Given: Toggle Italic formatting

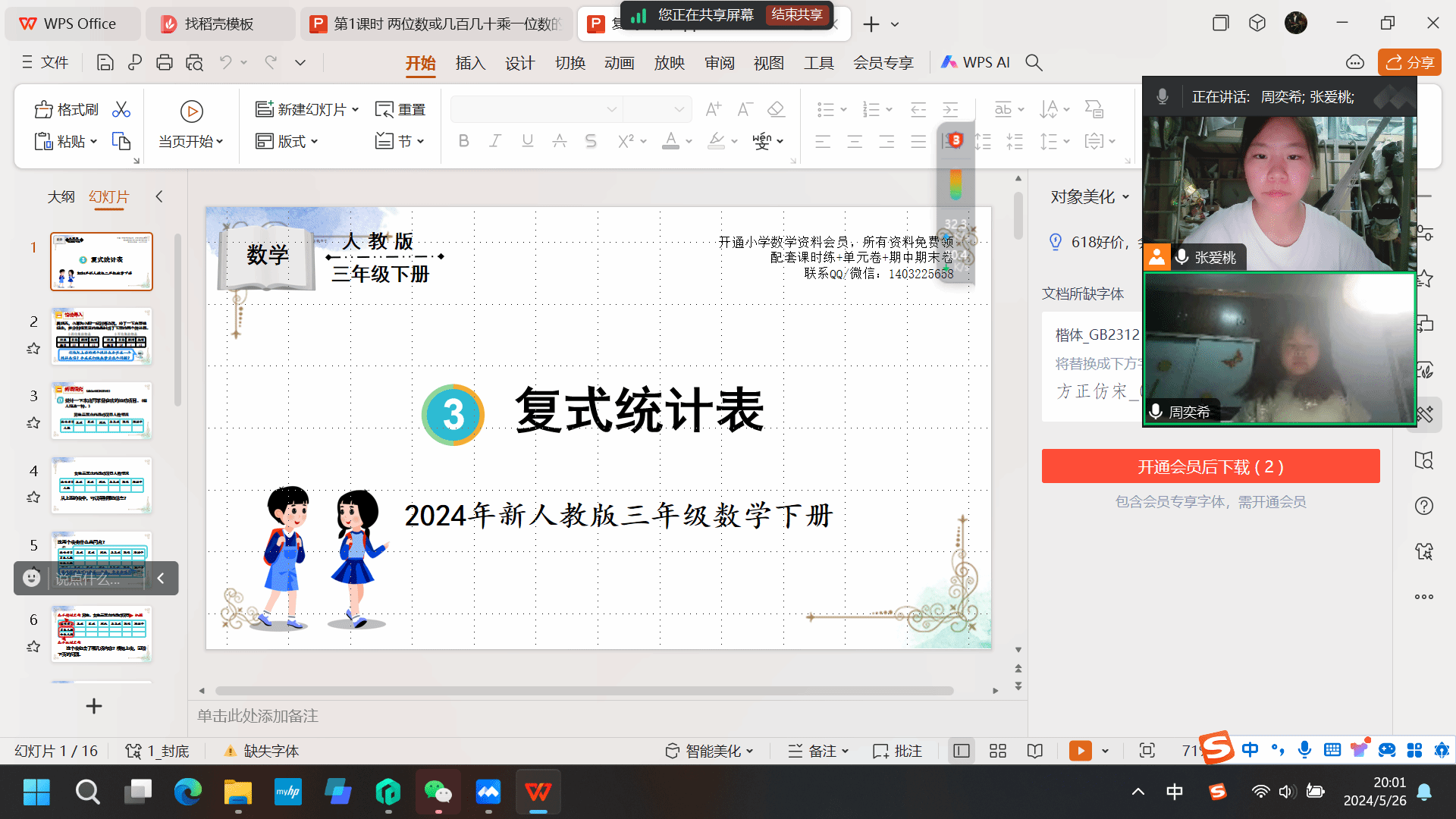Looking at the screenshot, I should tap(495, 141).
